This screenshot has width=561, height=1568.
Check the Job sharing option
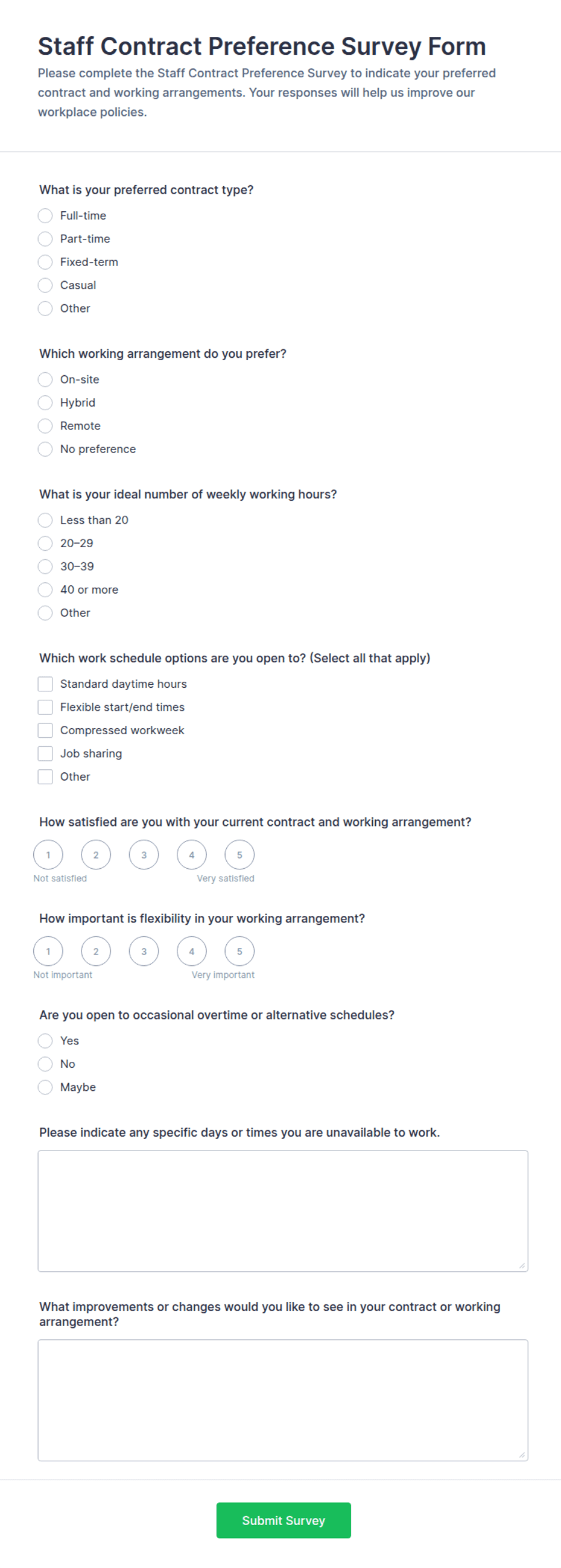[45, 753]
